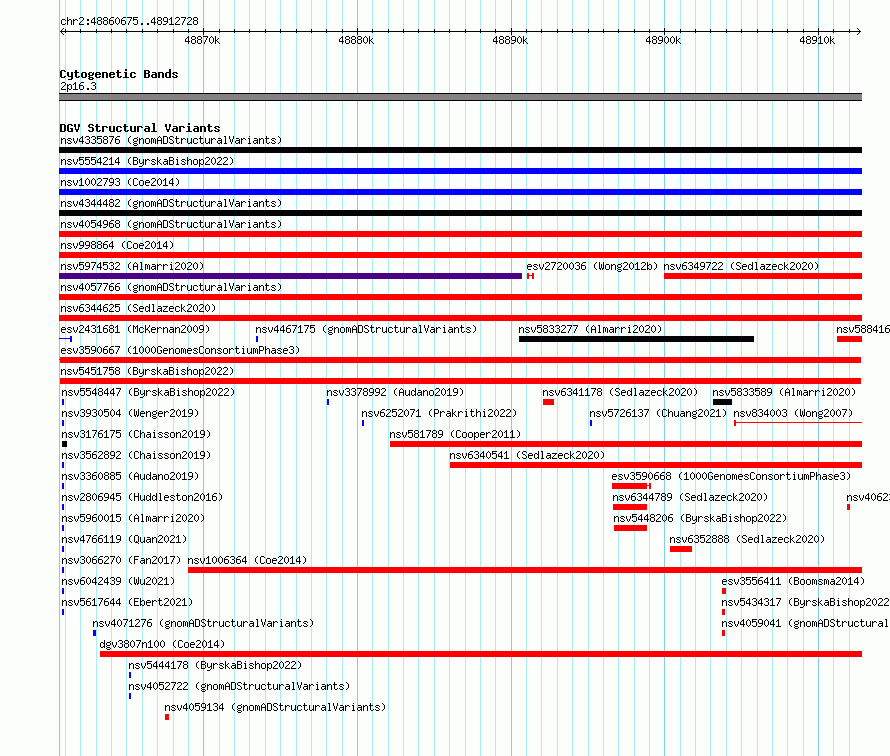The height and width of the screenshot is (756, 890).
Task: Open nsv5726137 (Chuang2021) variant
Action: pos(658,413)
